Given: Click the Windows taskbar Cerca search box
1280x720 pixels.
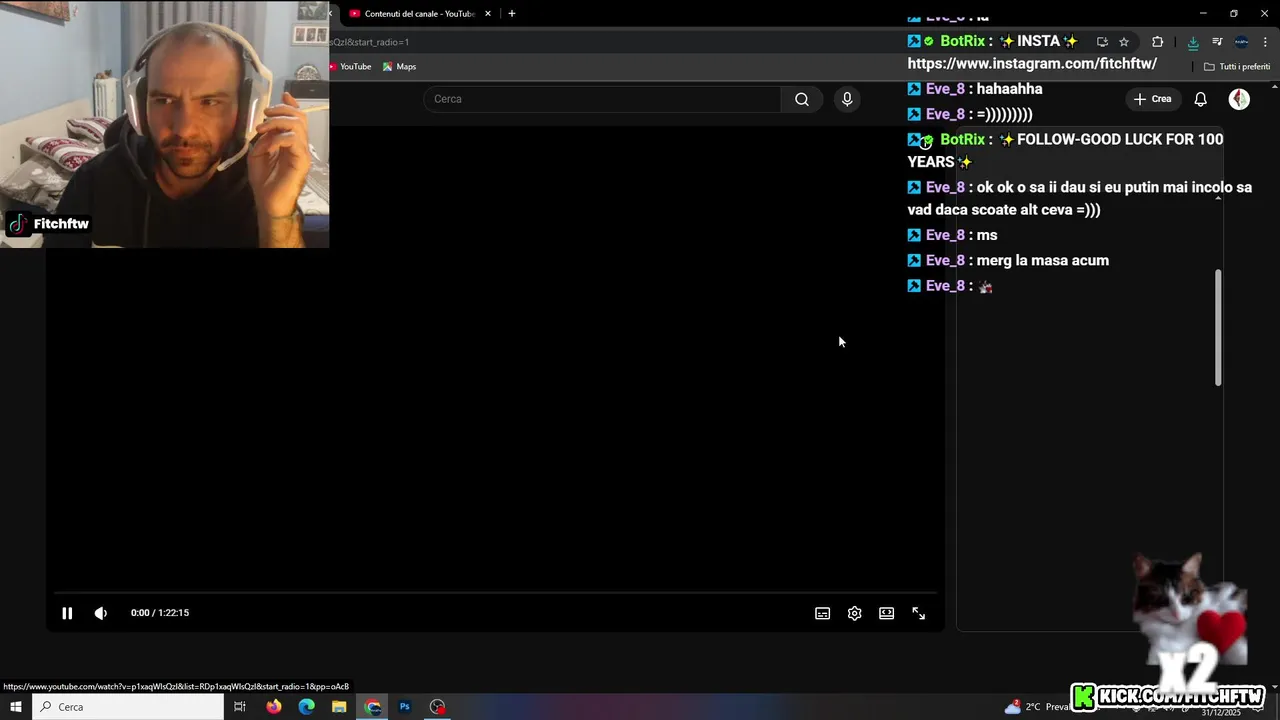Looking at the screenshot, I should (x=128, y=707).
